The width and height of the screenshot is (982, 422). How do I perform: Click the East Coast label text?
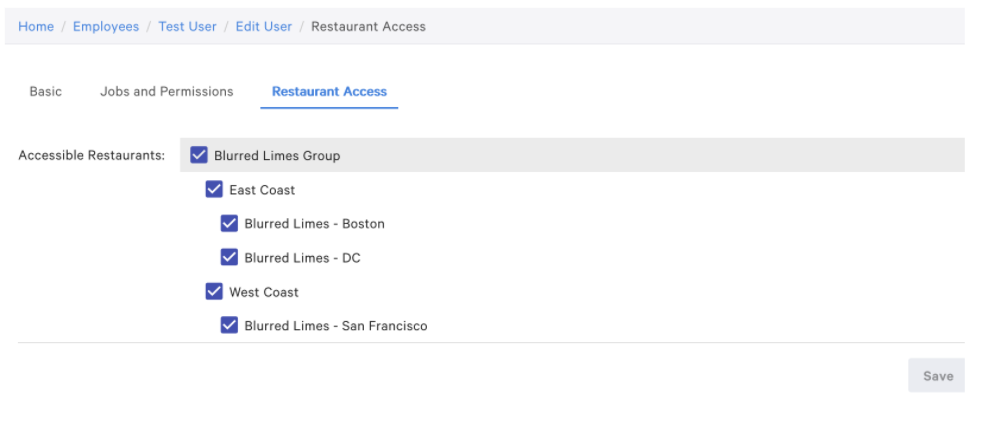pos(262,190)
